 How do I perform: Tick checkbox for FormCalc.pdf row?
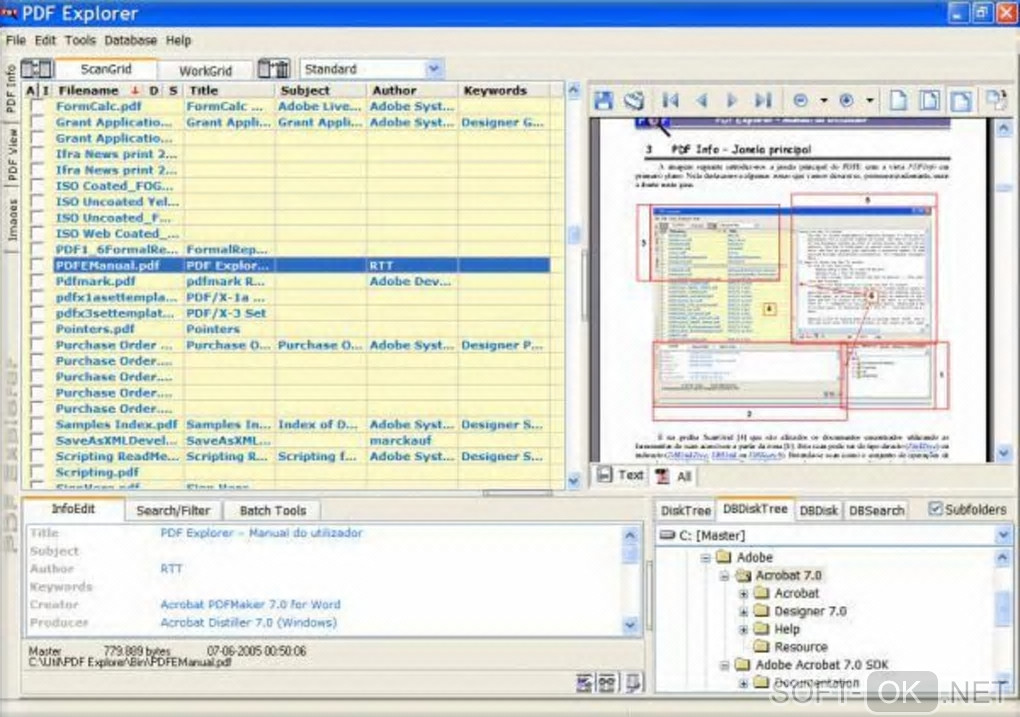tap(38, 106)
